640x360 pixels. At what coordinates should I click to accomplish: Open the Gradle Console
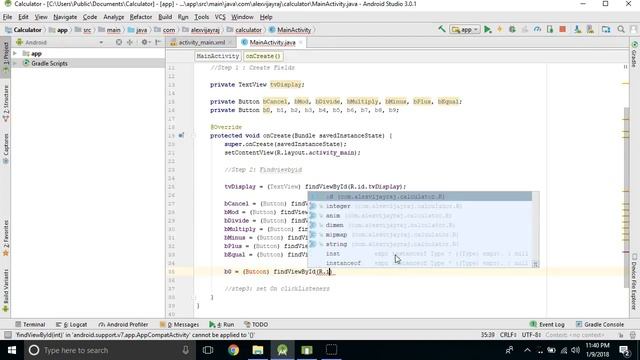[600, 324]
